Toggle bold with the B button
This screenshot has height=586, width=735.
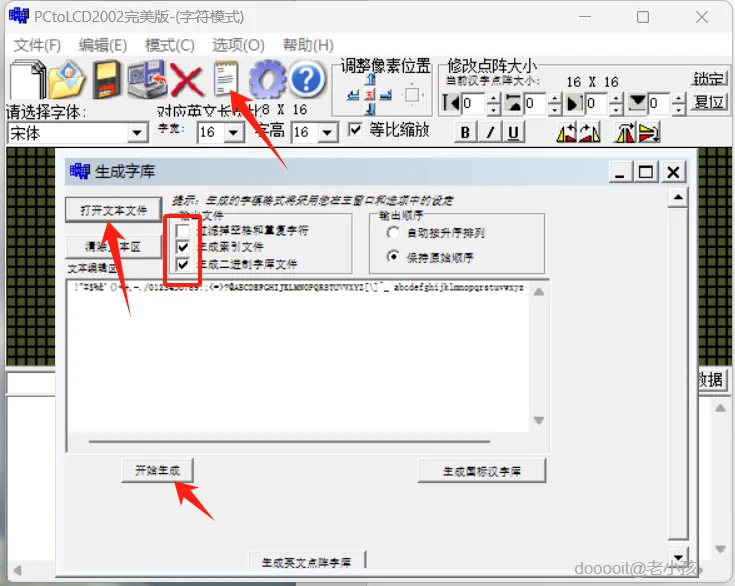pyautogui.click(x=465, y=133)
